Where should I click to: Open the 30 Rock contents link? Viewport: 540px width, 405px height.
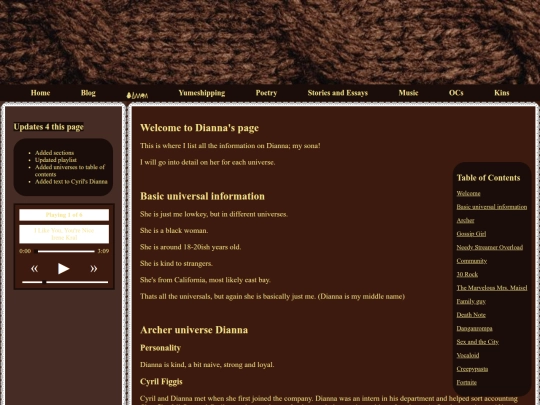467,274
